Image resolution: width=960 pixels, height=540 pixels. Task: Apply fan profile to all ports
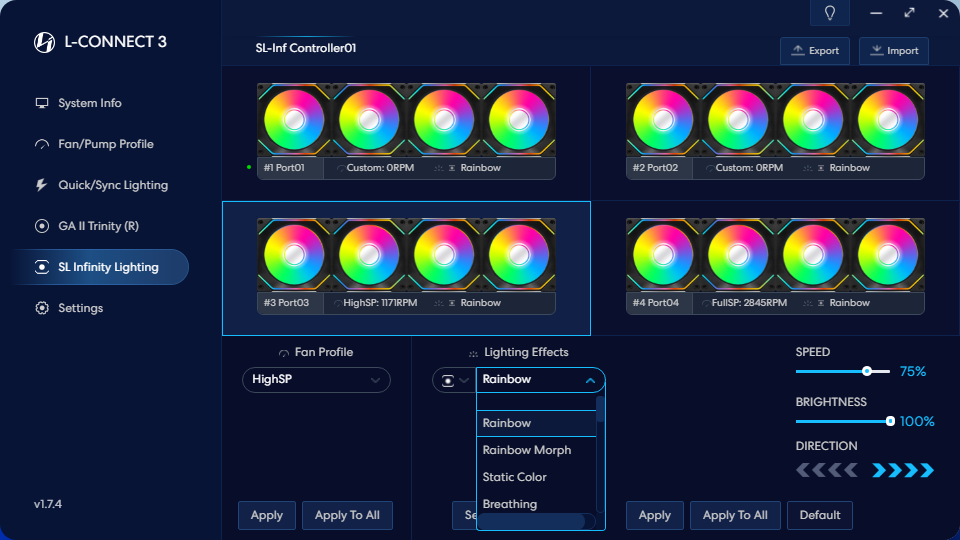click(x=347, y=516)
